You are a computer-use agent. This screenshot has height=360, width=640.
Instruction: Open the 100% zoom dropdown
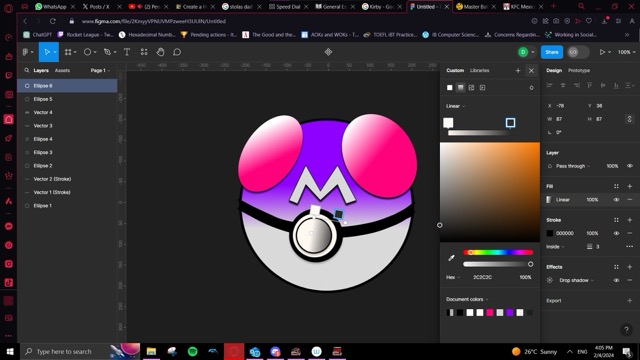(x=626, y=52)
